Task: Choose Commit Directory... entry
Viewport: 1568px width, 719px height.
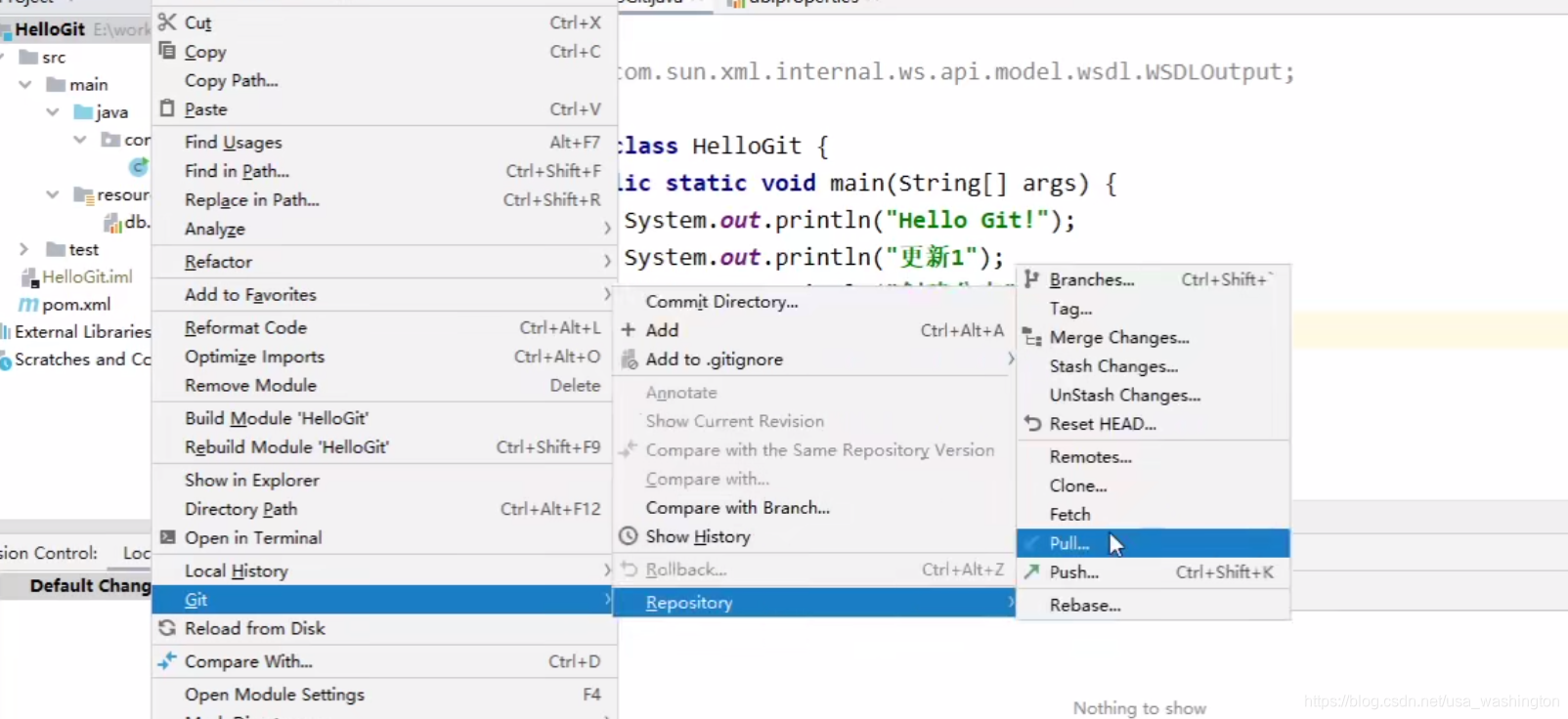Action: point(814,302)
